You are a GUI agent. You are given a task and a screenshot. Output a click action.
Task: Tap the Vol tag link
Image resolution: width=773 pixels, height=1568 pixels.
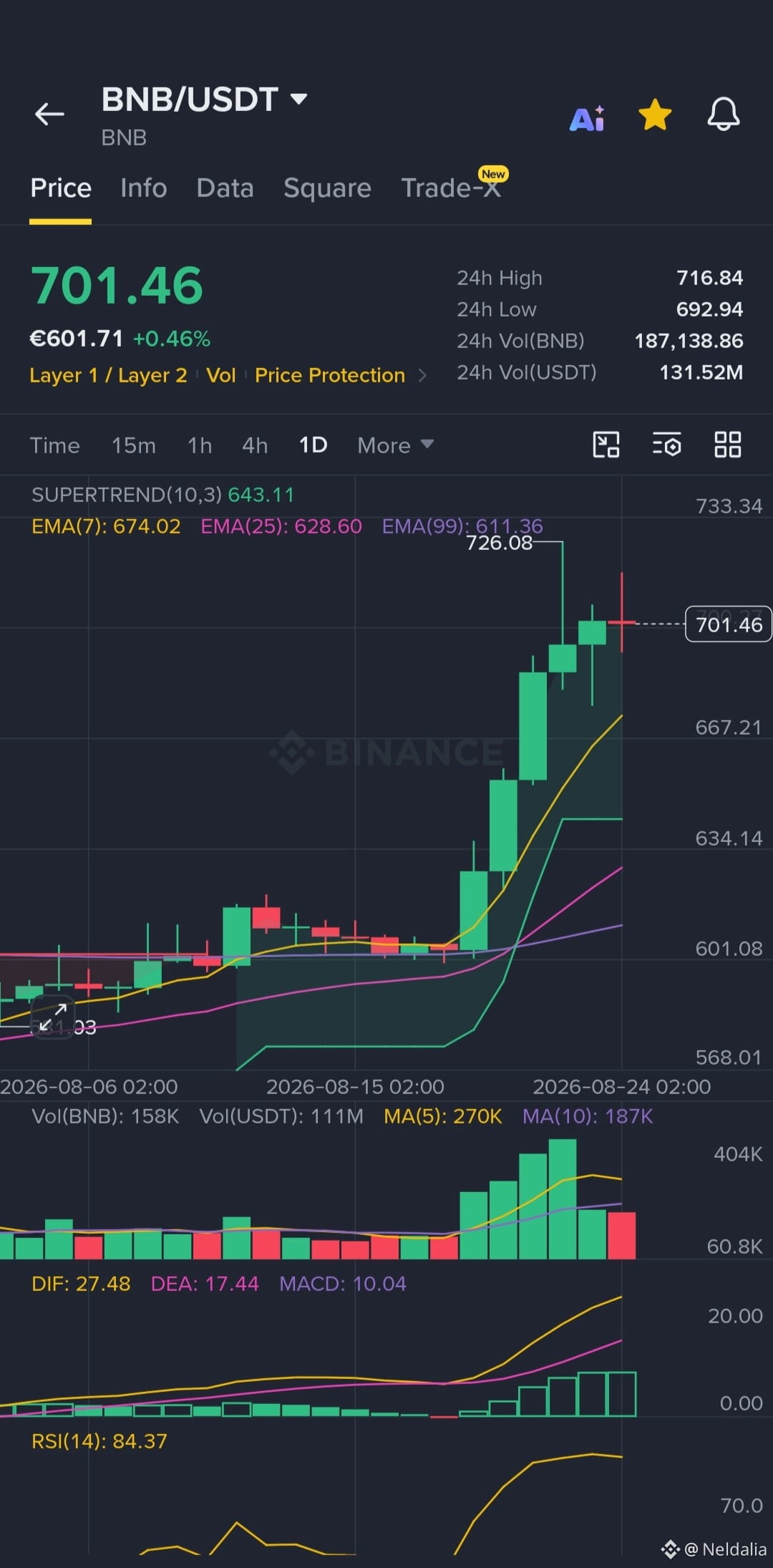[x=221, y=375]
